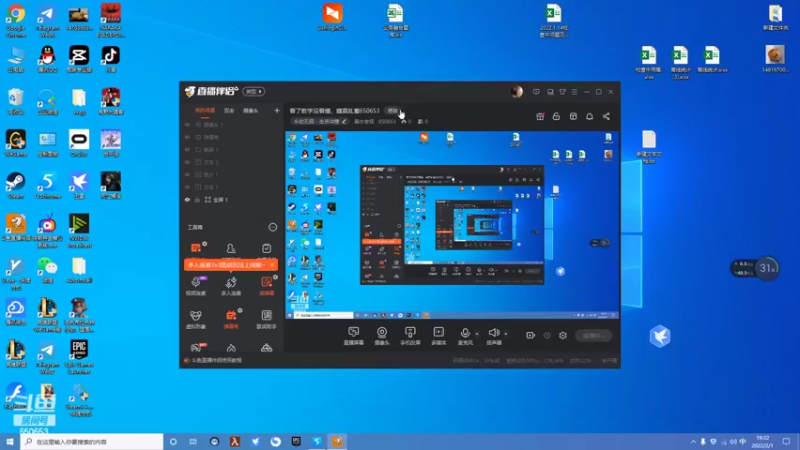Image resolution: width=800 pixels, height=450 pixels.
Task: Toggle lock on 全屏 1 source
Action: [197, 200]
